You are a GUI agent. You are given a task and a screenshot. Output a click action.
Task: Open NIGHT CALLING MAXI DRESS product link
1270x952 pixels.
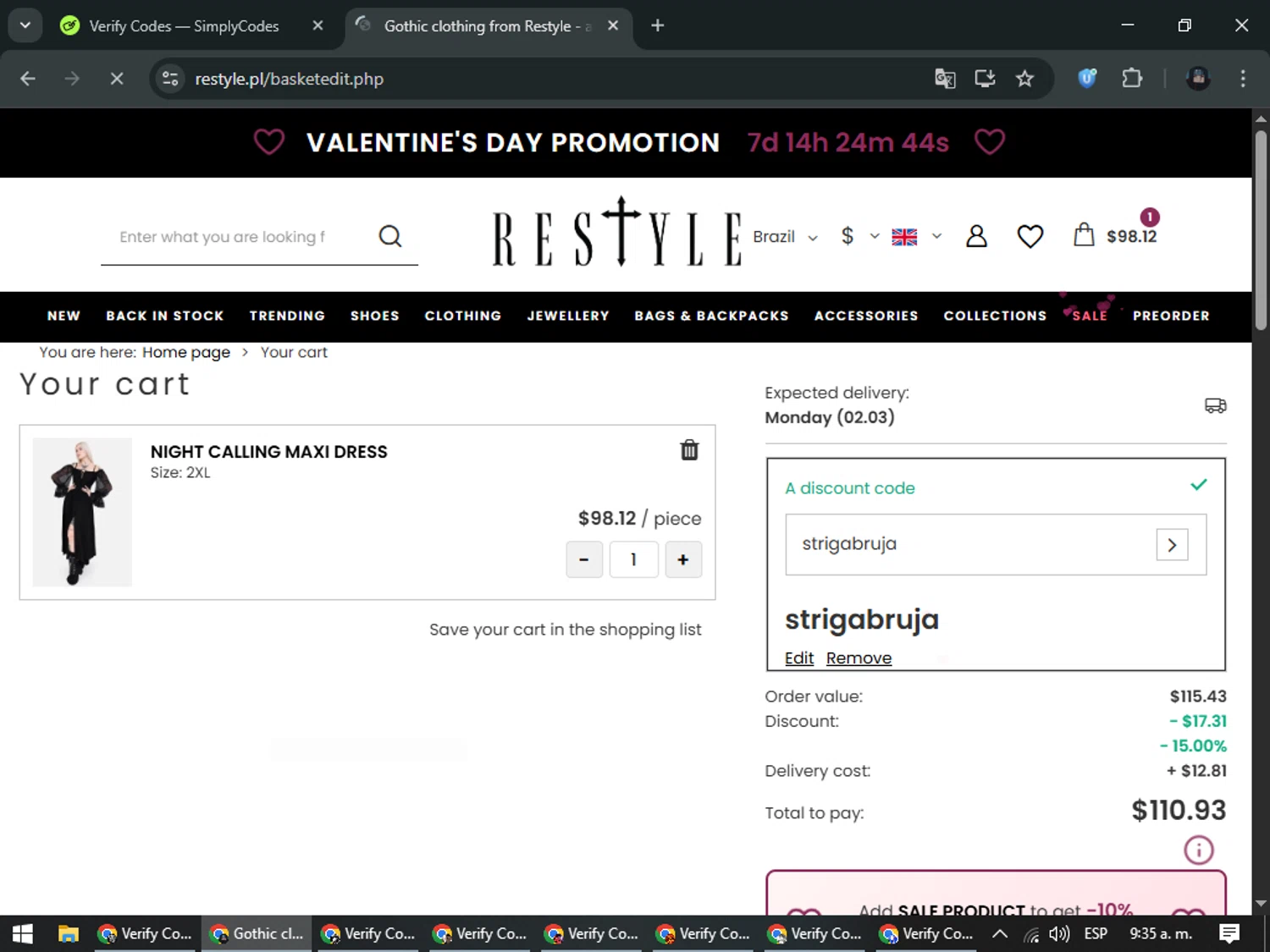tap(268, 452)
